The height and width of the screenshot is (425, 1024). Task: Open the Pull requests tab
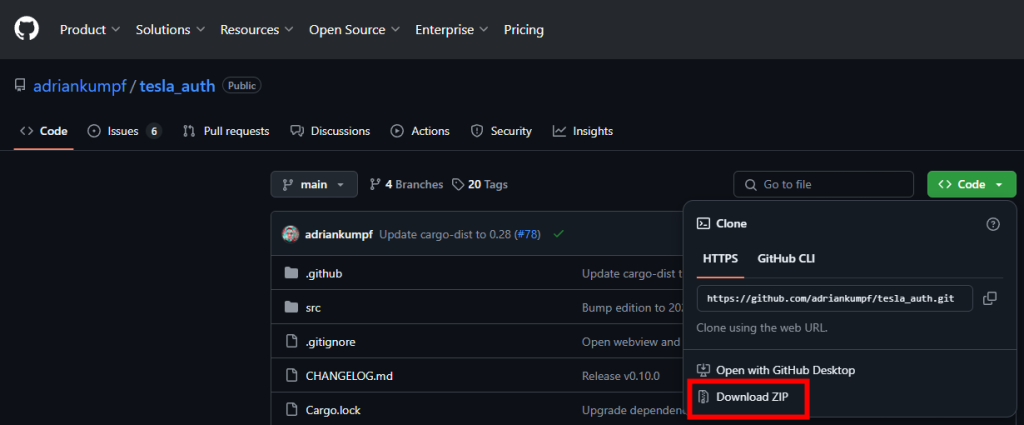pos(226,131)
